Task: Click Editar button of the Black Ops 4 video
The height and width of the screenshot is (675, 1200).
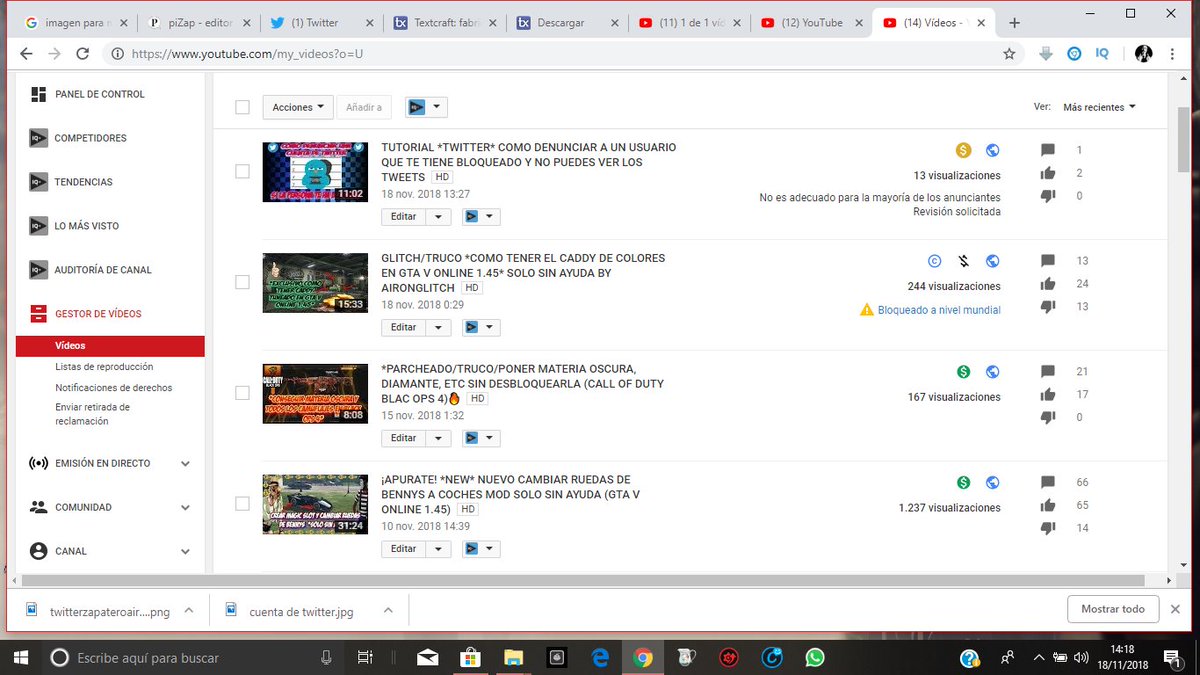Action: pos(403,438)
